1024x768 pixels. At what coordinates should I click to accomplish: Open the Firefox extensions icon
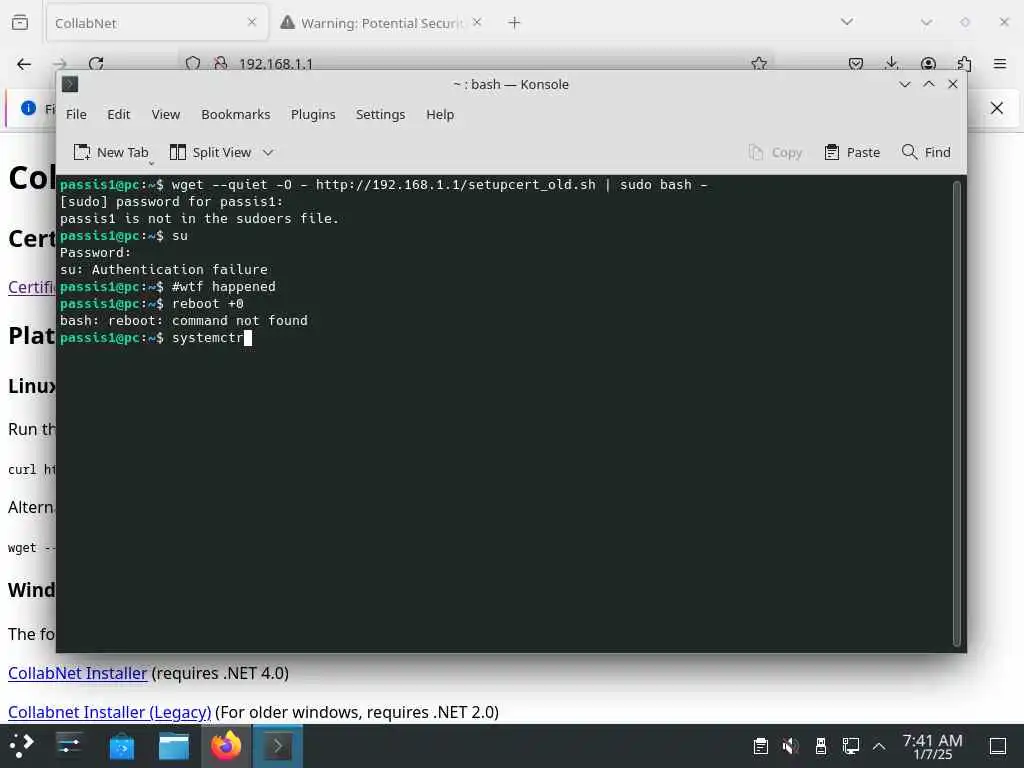click(x=964, y=63)
